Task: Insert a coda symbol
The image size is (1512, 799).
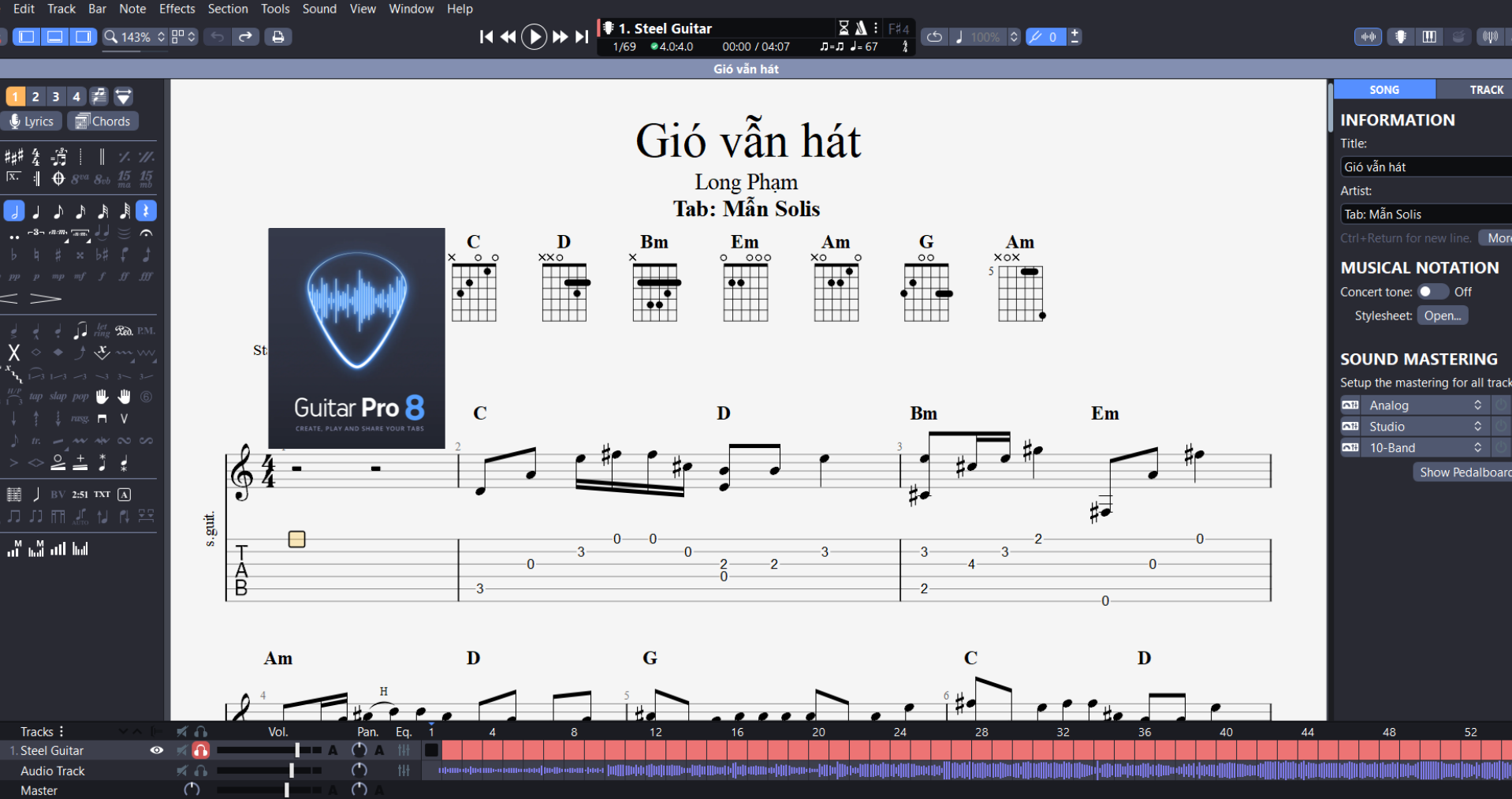Action: coord(58,178)
